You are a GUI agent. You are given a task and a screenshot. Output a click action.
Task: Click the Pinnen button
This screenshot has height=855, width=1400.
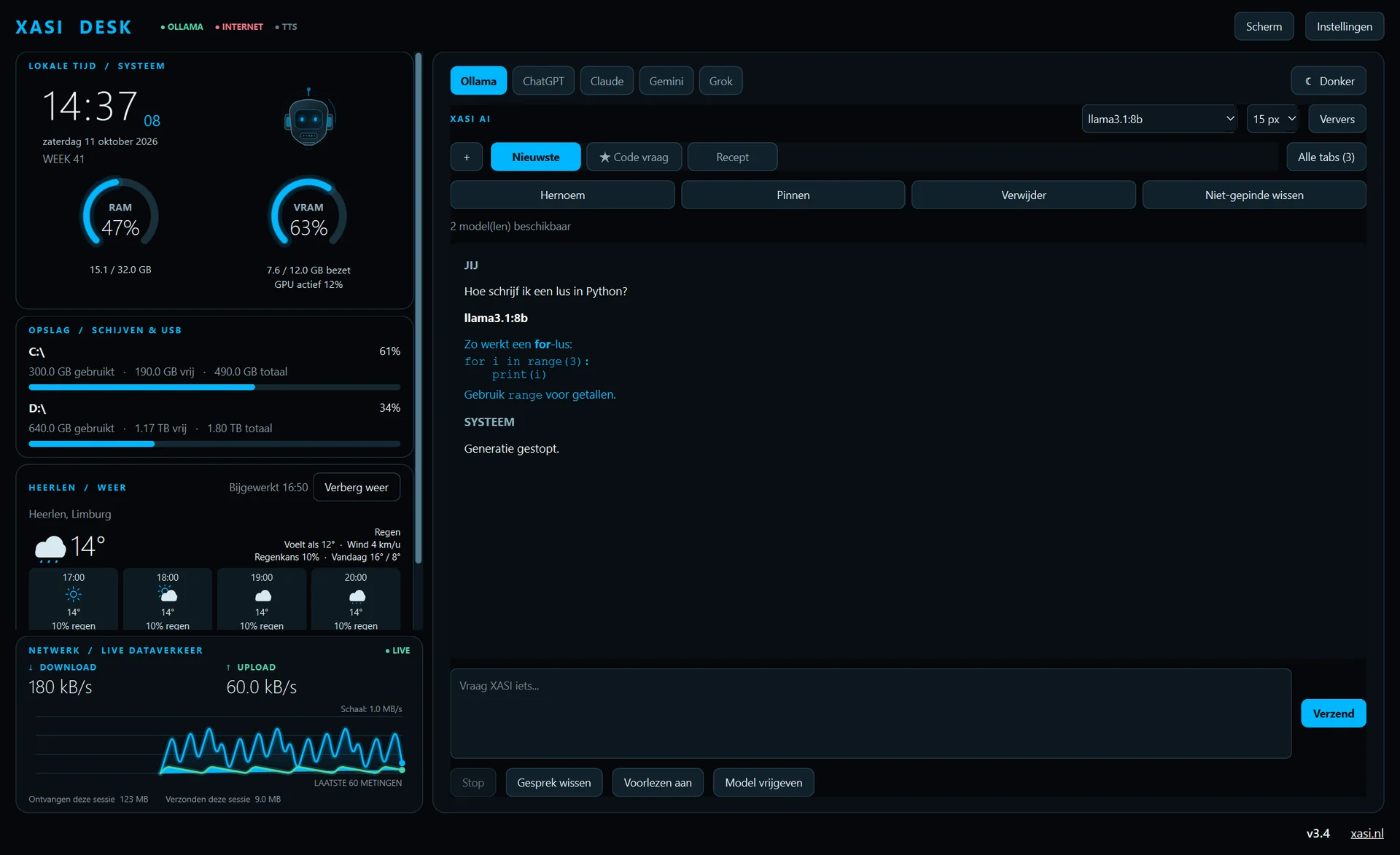793,195
